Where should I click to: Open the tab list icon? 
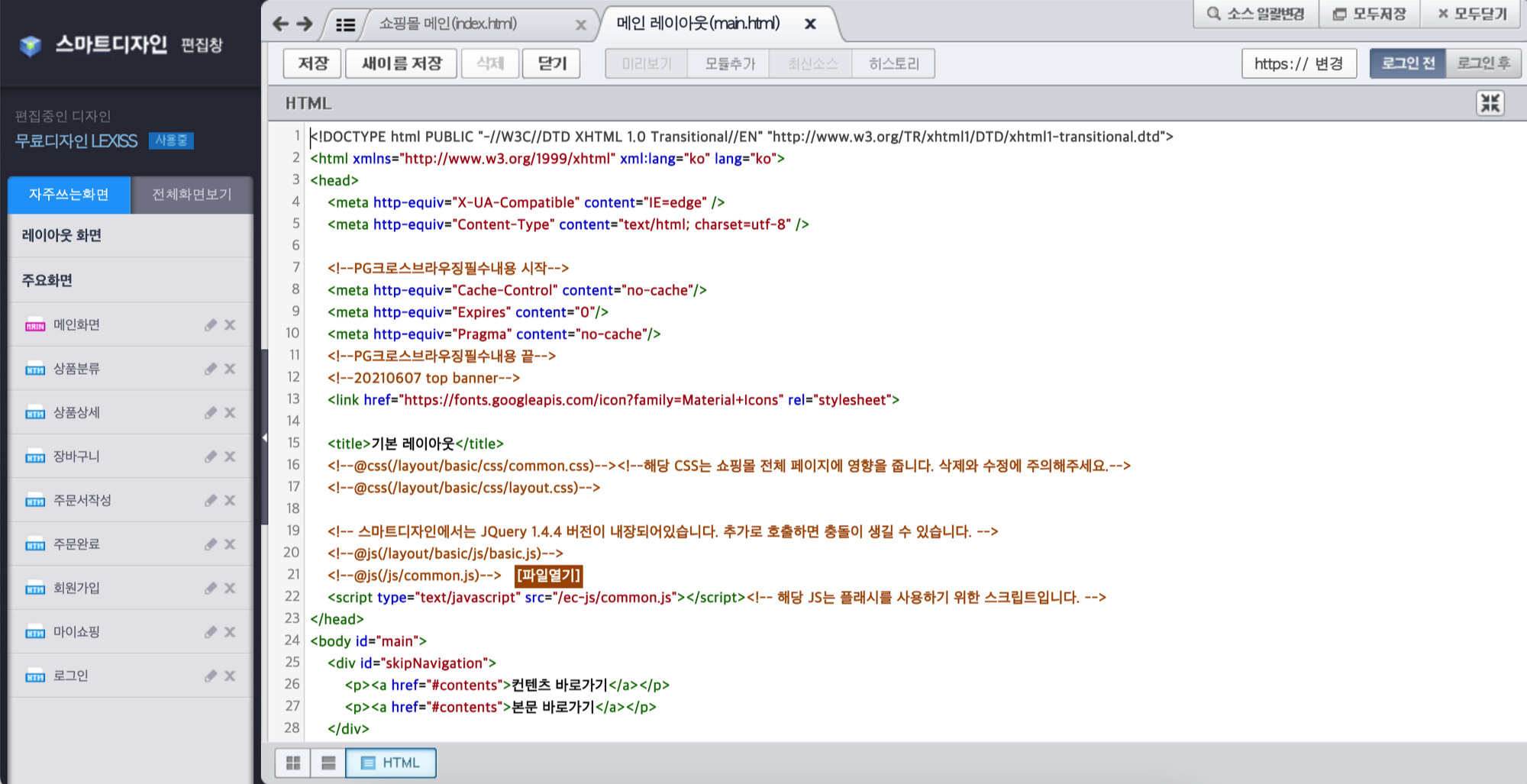coord(345,24)
